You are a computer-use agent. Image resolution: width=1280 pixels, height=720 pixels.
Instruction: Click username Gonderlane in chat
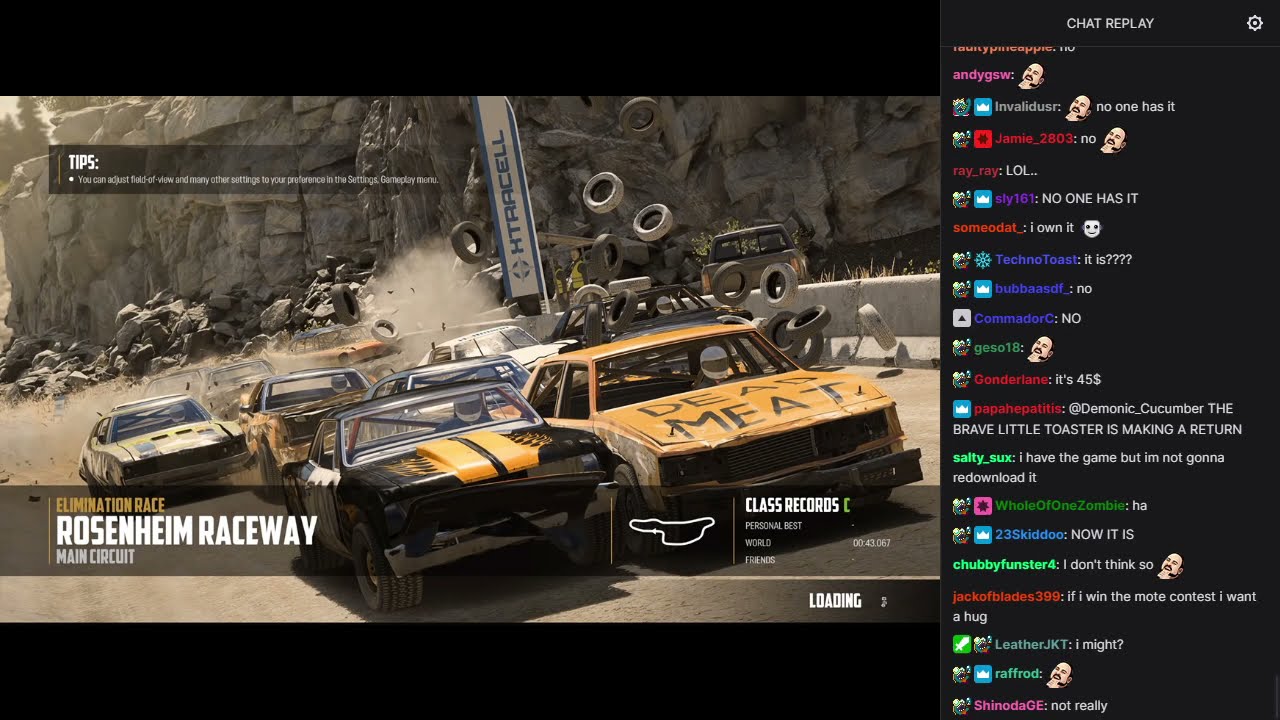tap(1011, 380)
